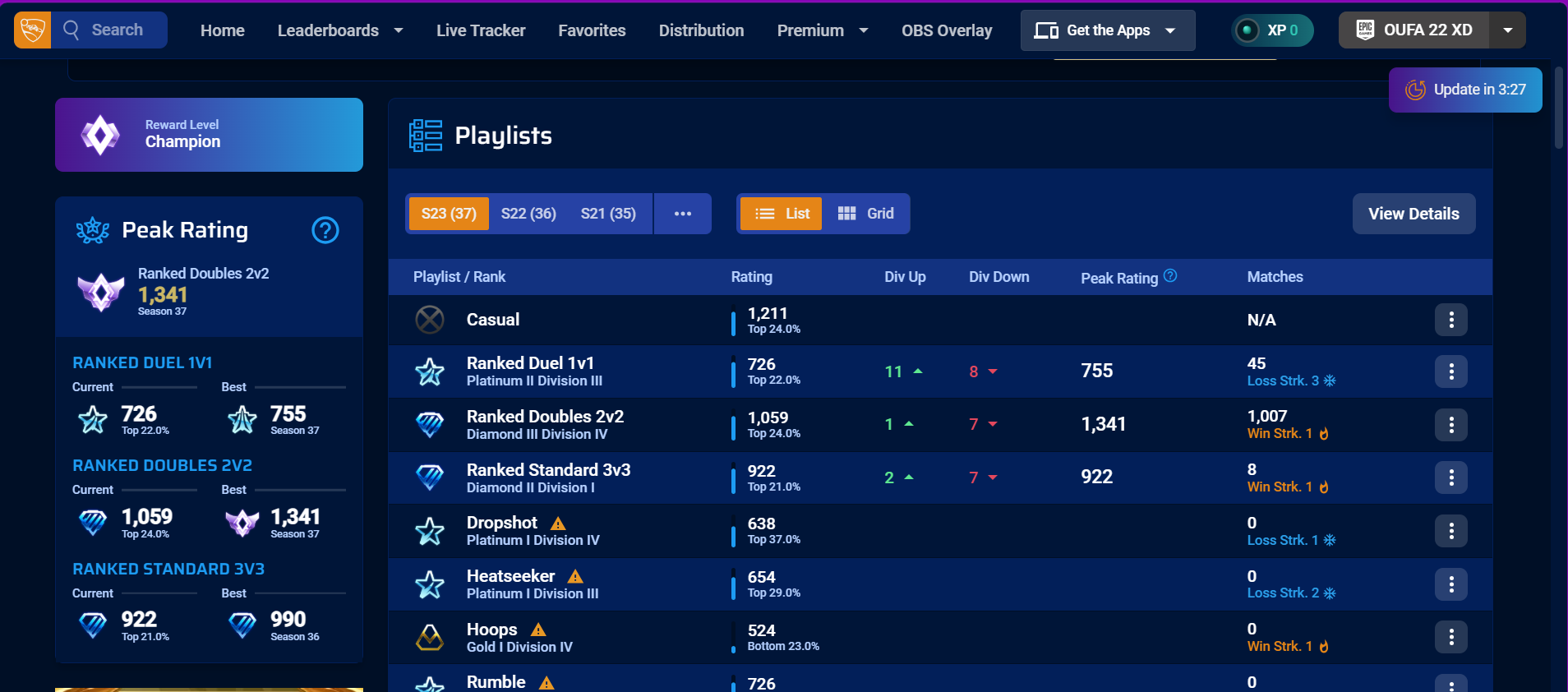The height and width of the screenshot is (692, 1568).
Task: Open the Distribution page
Action: [701, 30]
